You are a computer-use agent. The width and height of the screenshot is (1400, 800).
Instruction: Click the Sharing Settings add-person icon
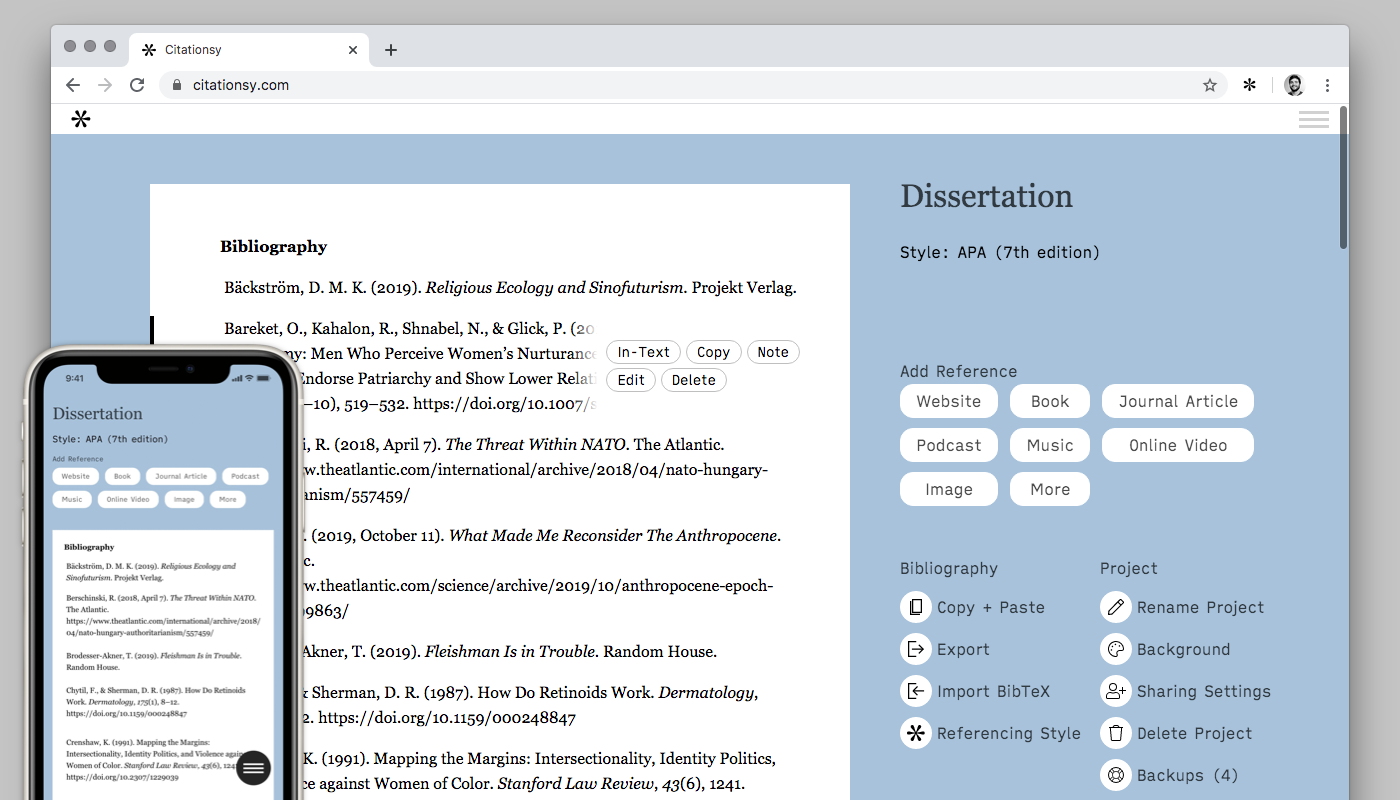click(x=1115, y=691)
